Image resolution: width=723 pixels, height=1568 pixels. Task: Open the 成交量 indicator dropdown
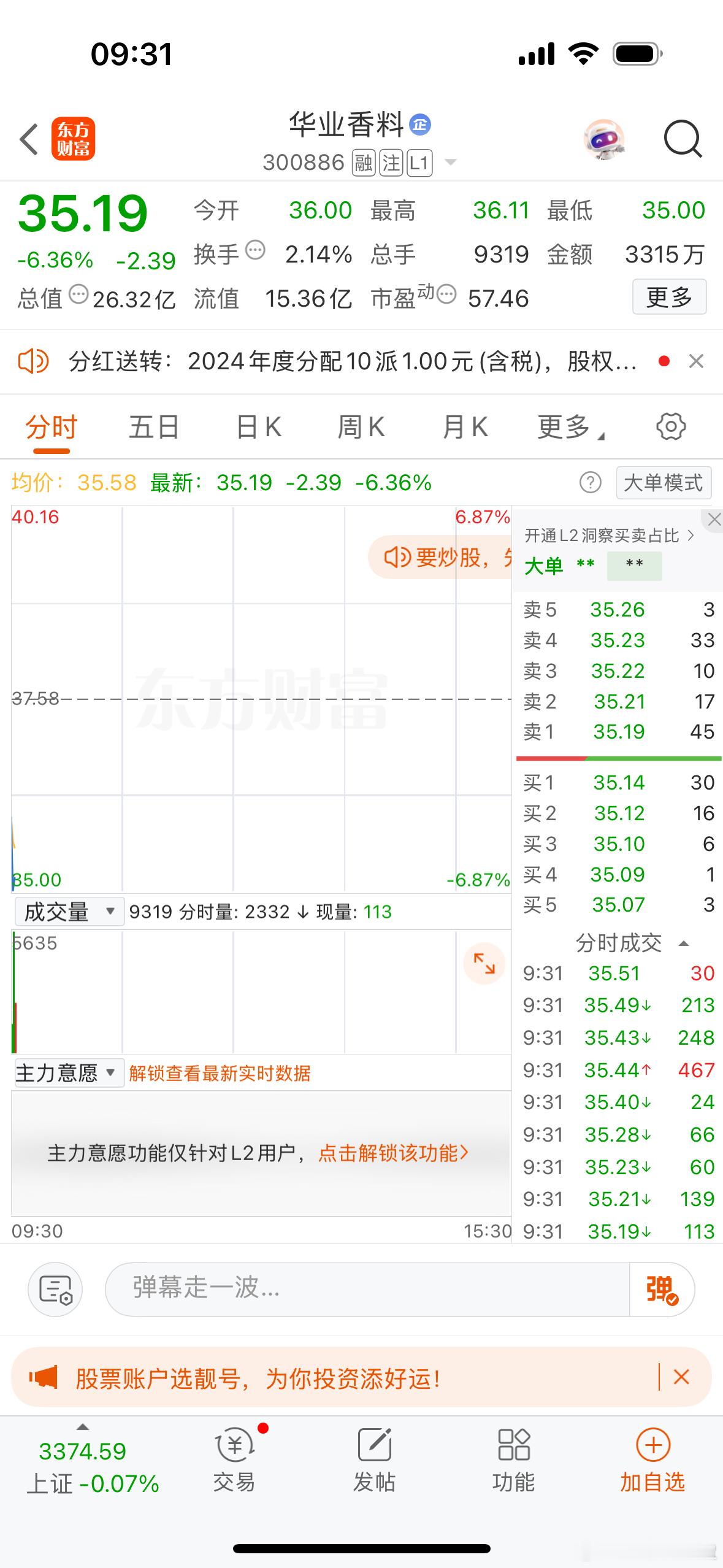pyautogui.click(x=69, y=912)
